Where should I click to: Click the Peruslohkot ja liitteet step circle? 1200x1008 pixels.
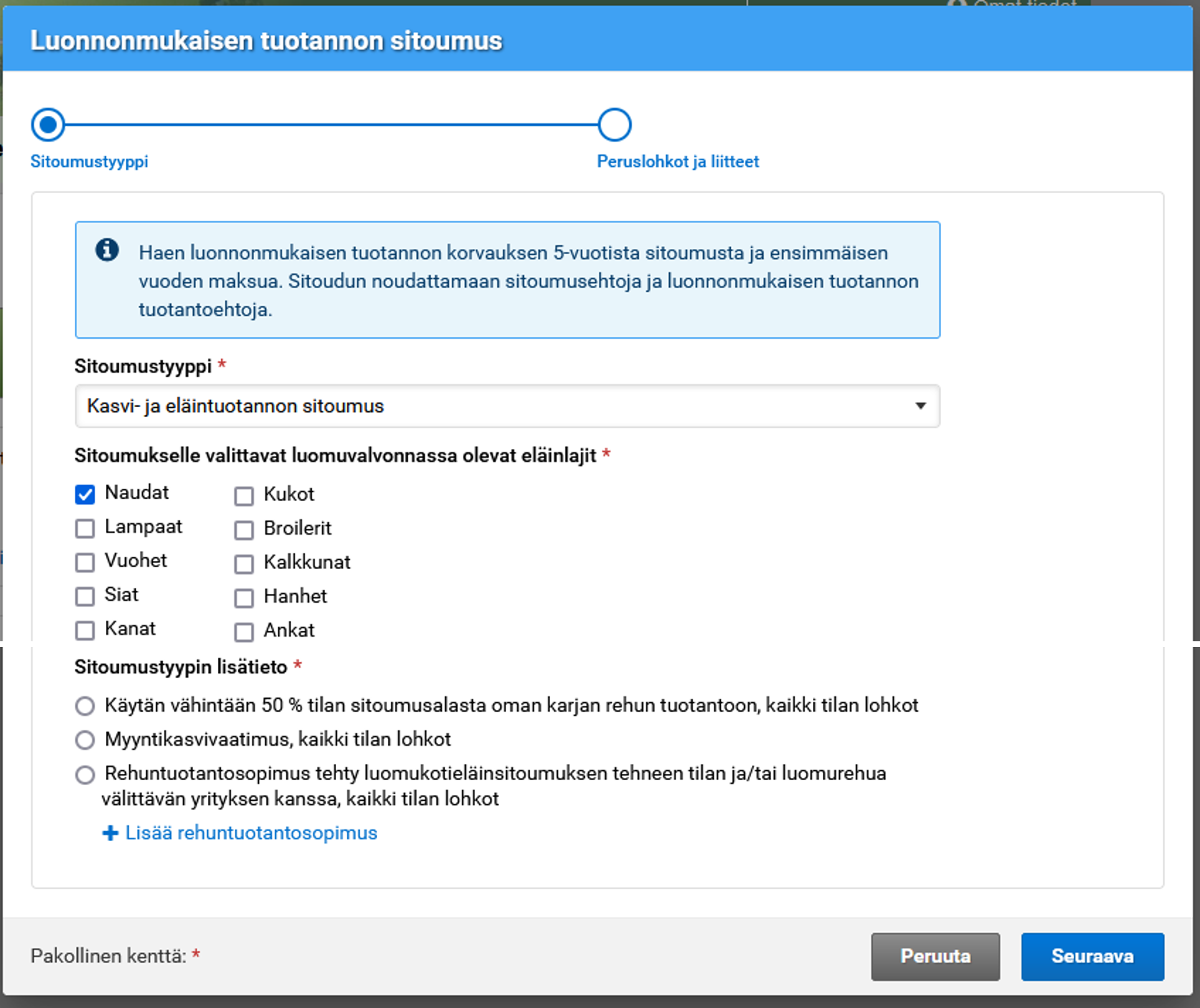pyautogui.click(x=614, y=125)
